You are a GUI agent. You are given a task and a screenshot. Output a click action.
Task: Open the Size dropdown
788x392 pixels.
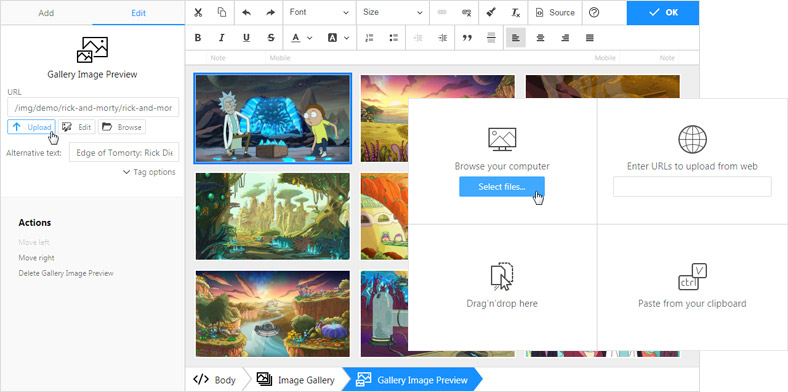[393, 13]
